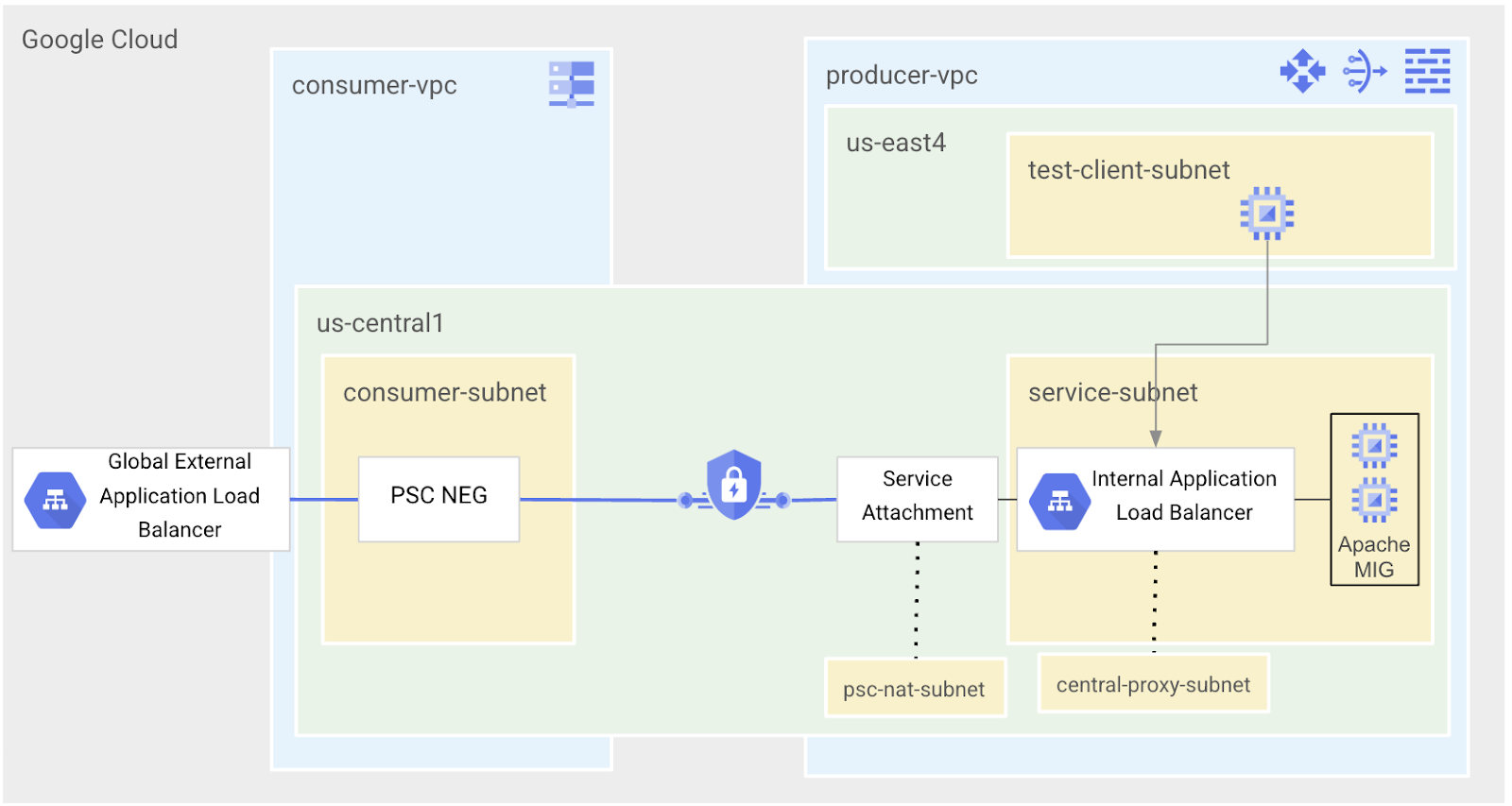Click the Apache MIG label text

(1374, 557)
